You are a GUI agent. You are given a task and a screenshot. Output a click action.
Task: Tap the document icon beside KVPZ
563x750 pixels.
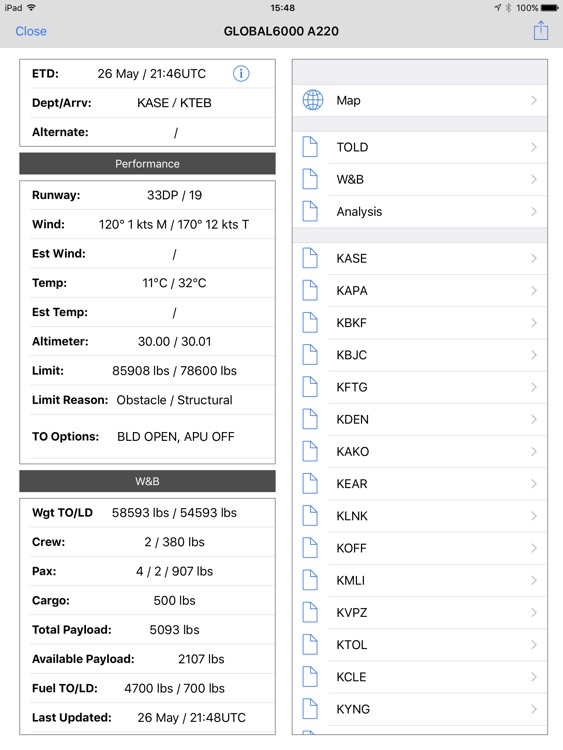click(310, 612)
